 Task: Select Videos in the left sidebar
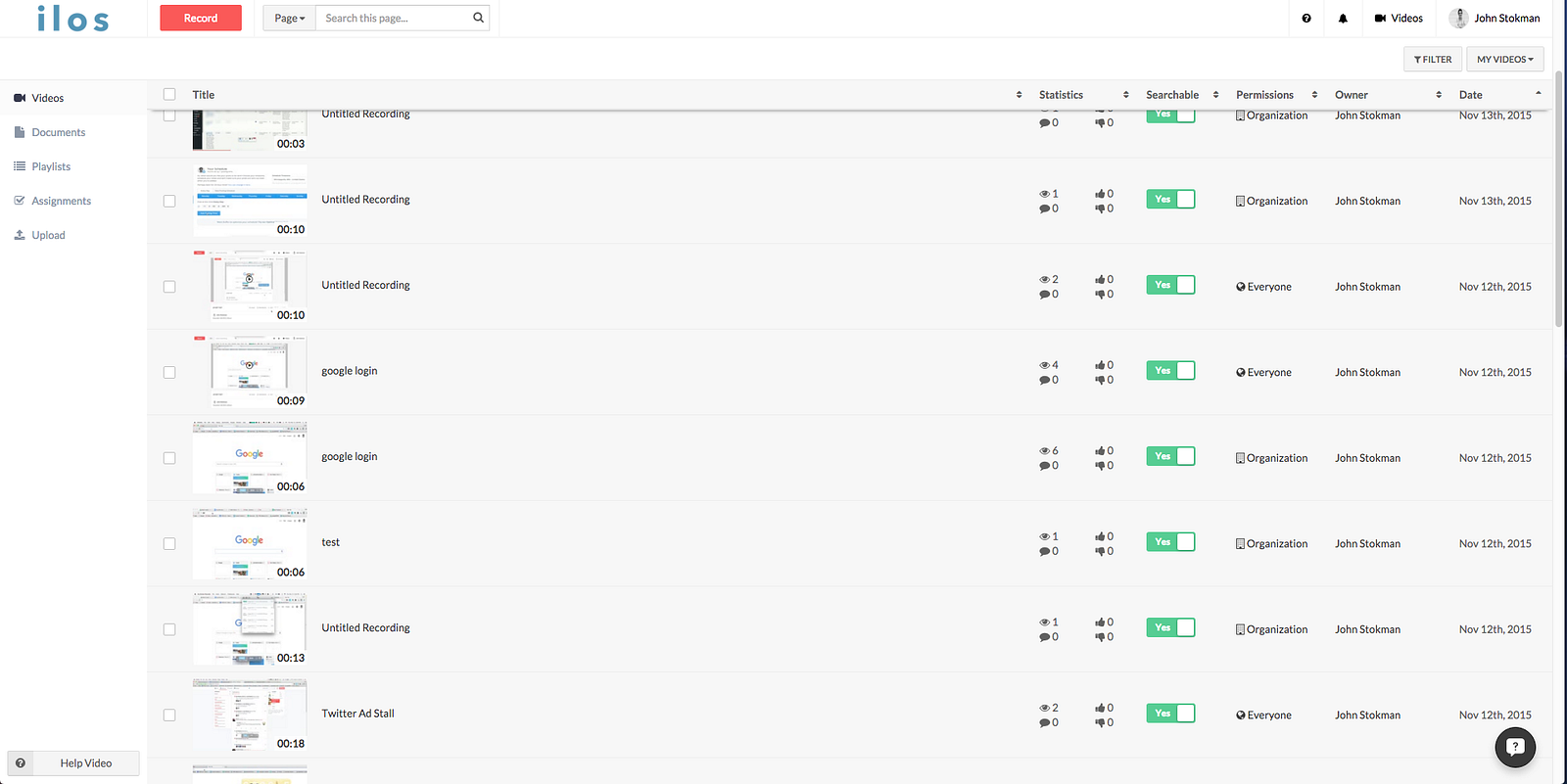tap(73, 98)
